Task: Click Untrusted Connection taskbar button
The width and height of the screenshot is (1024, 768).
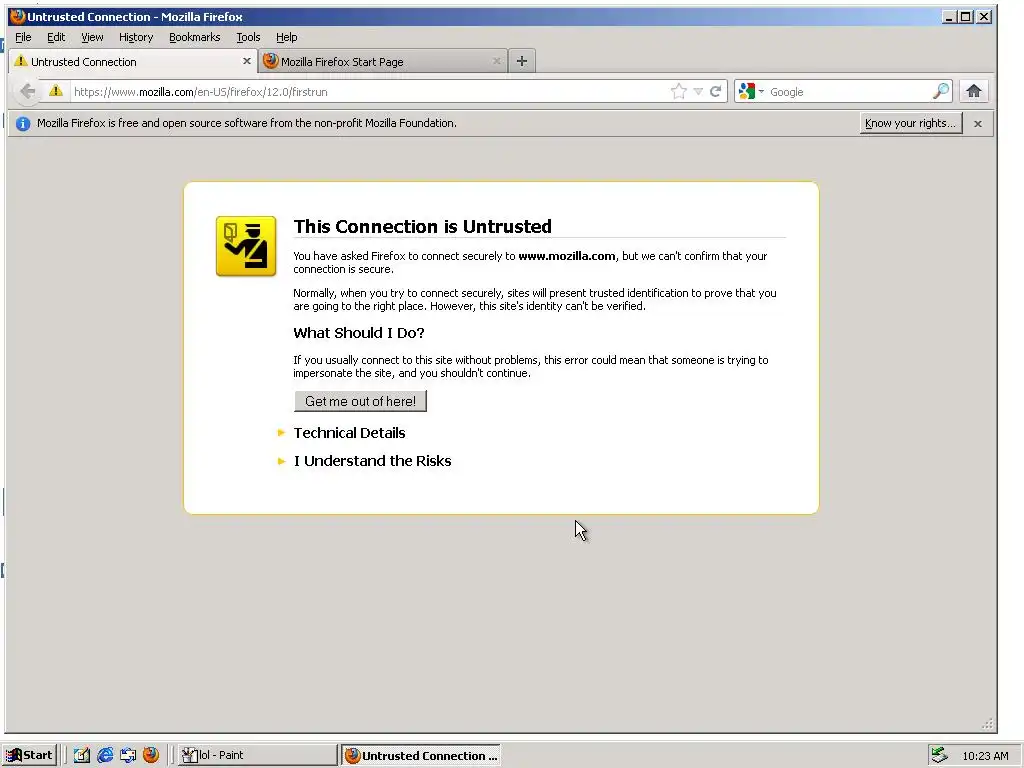Action: point(422,755)
